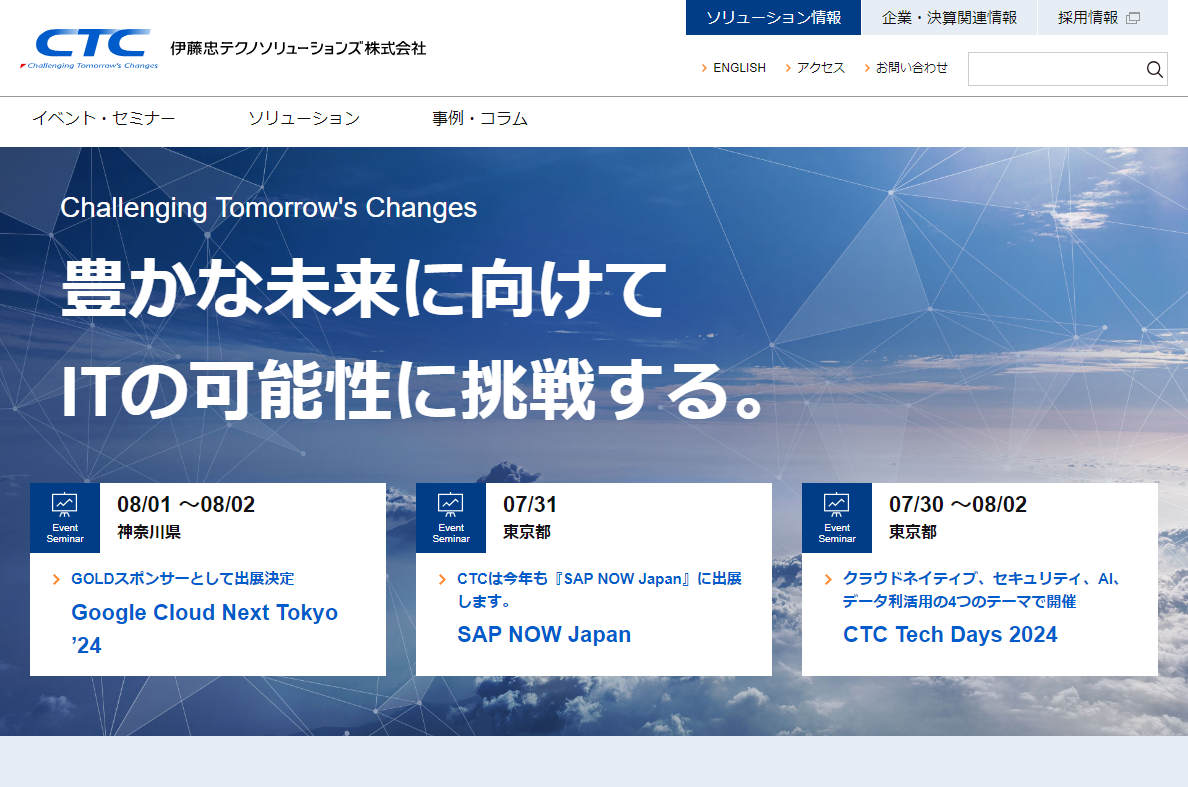Open the アクセス link

point(820,68)
